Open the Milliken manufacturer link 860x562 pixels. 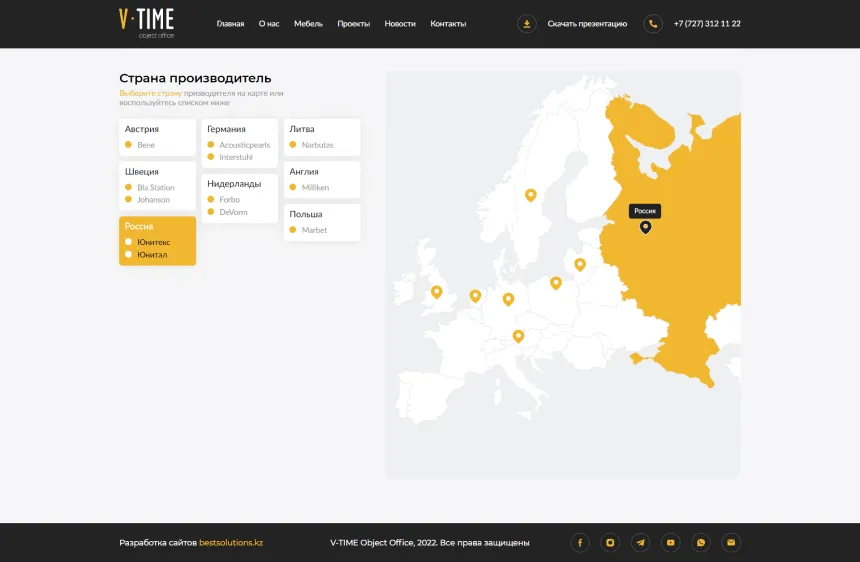click(315, 188)
